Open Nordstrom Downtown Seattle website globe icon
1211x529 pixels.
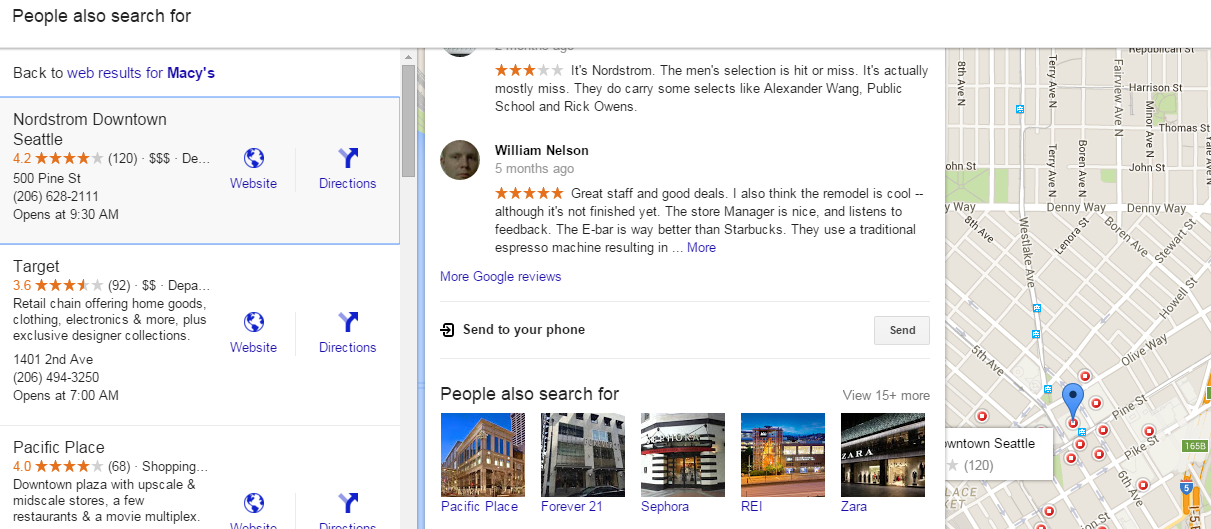click(254, 158)
